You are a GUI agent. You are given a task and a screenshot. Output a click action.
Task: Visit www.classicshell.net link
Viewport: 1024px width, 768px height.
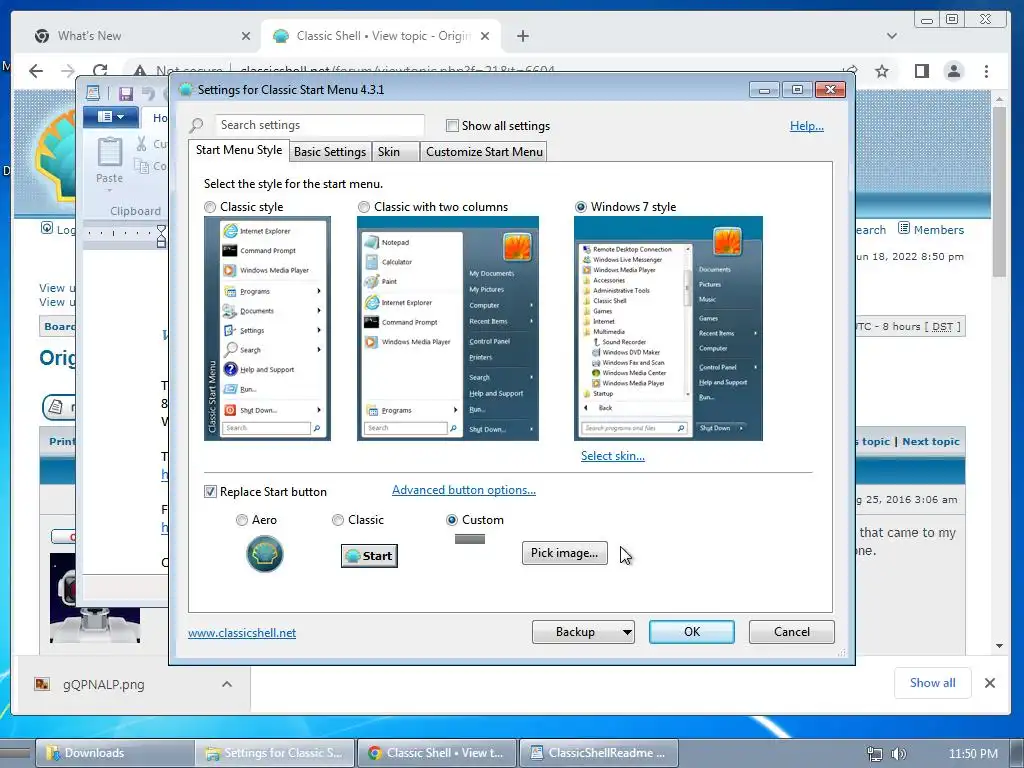pyautogui.click(x=242, y=633)
